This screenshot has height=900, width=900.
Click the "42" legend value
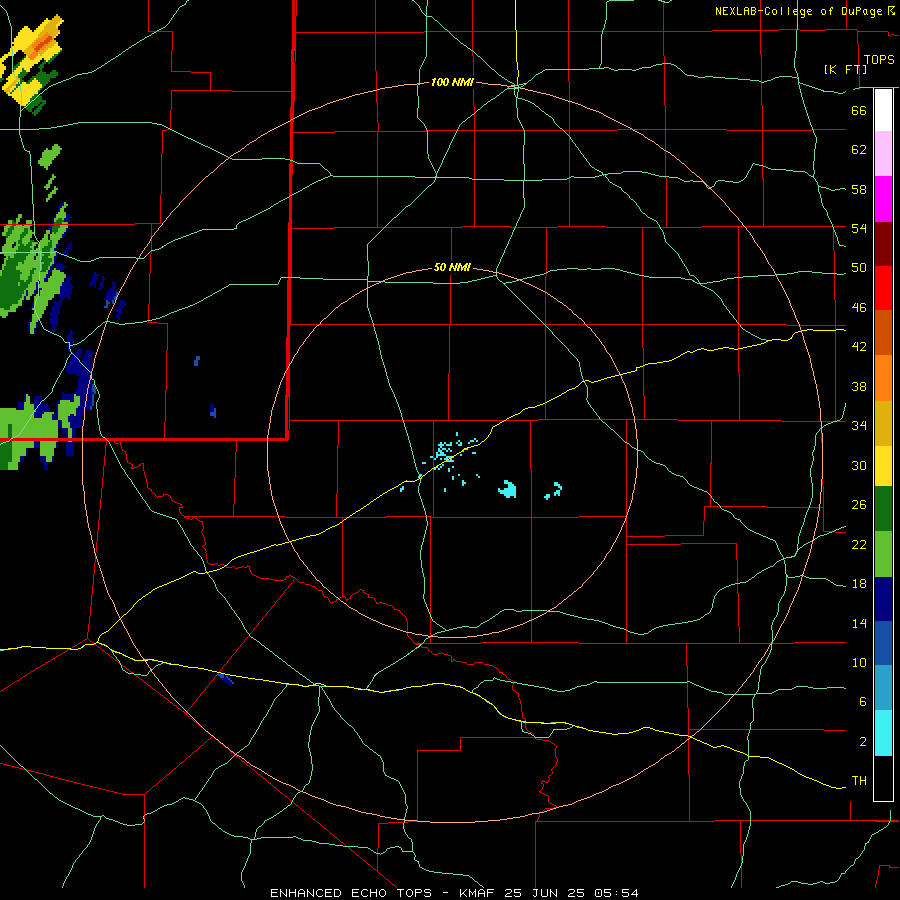[x=859, y=347]
